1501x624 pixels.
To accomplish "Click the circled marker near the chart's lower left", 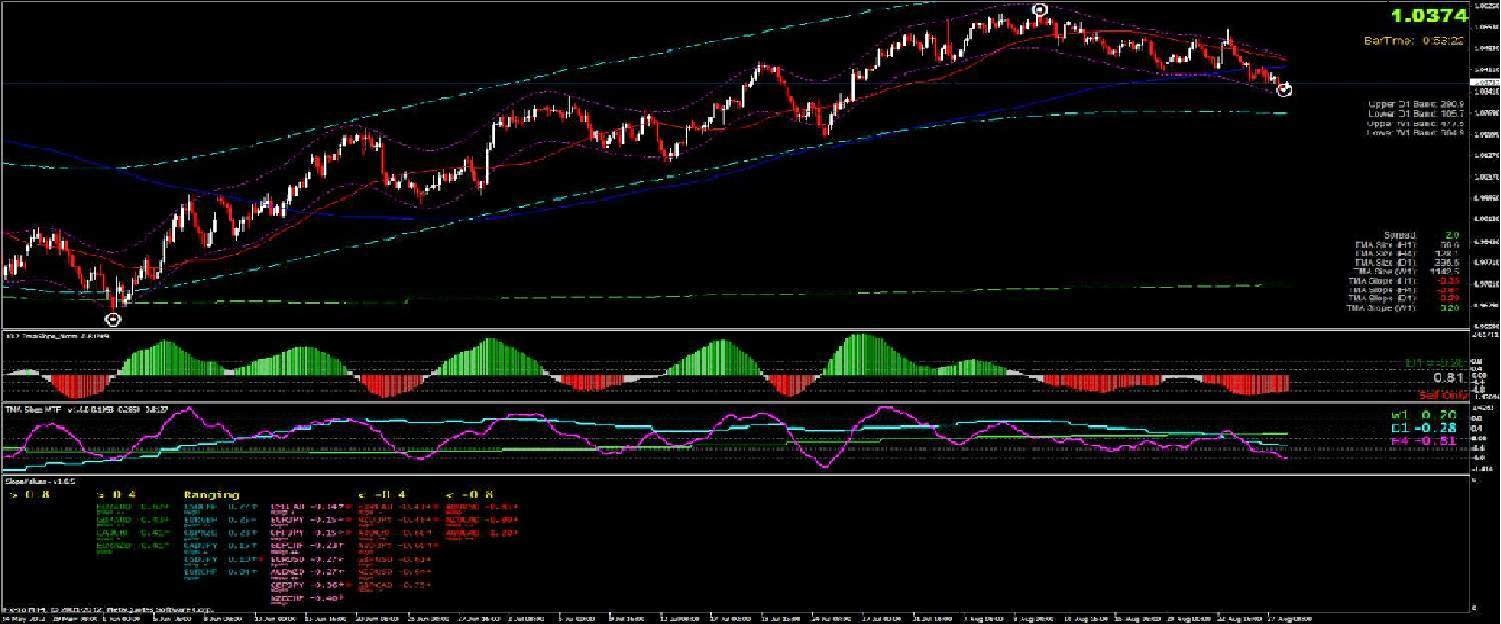I will (x=113, y=318).
